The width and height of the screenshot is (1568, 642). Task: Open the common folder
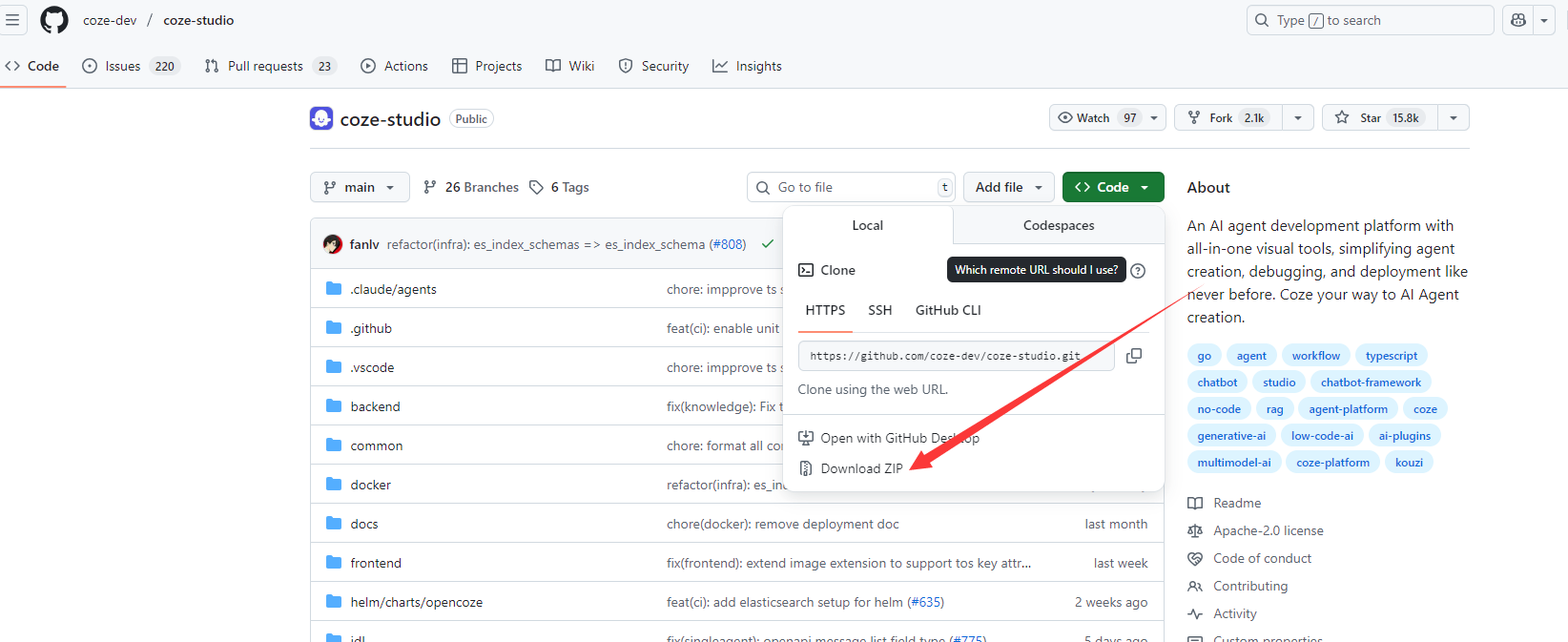point(377,445)
